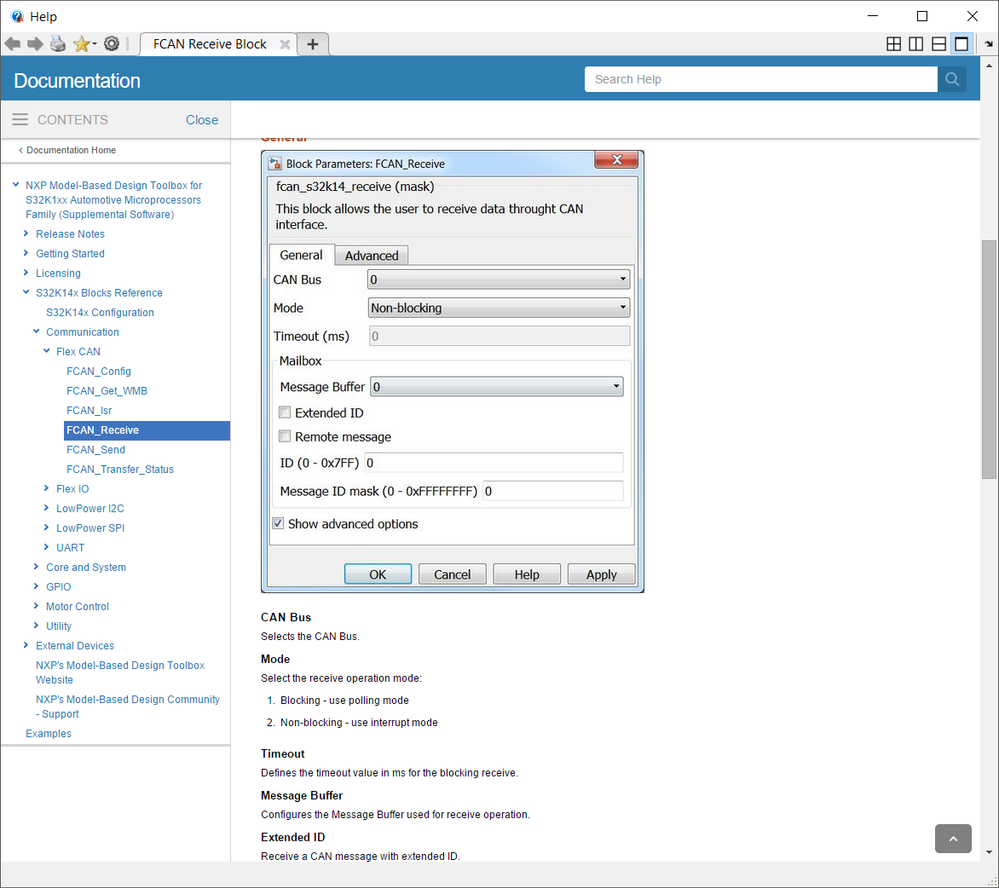Toggle the CONTENTS hamburger menu icon
The height and width of the screenshot is (888, 999).
tap(20, 119)
